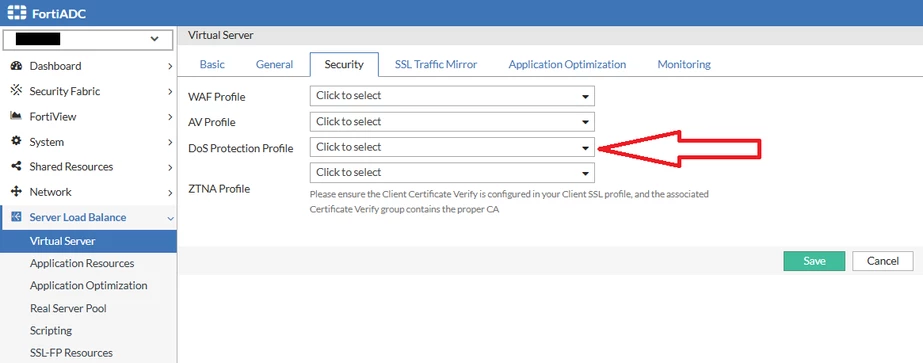Switch to the General tab

pyautogui.click(x=274, y=64)
